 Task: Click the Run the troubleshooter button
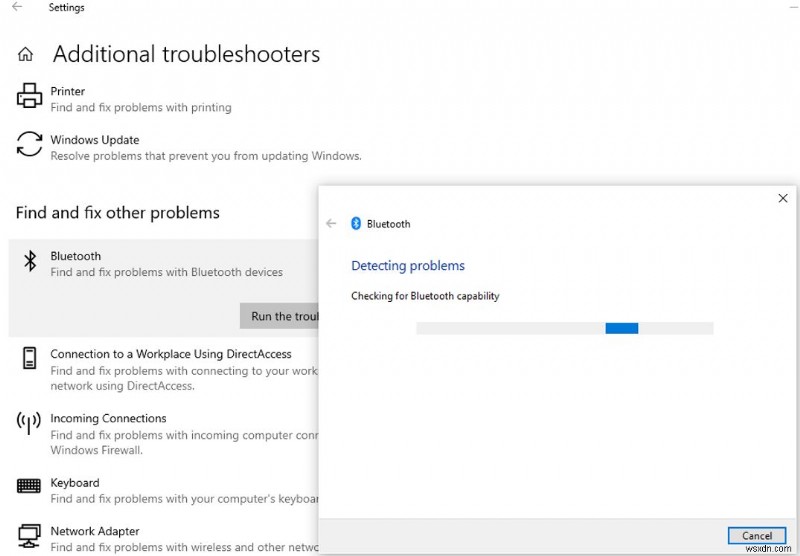point(279,316)
